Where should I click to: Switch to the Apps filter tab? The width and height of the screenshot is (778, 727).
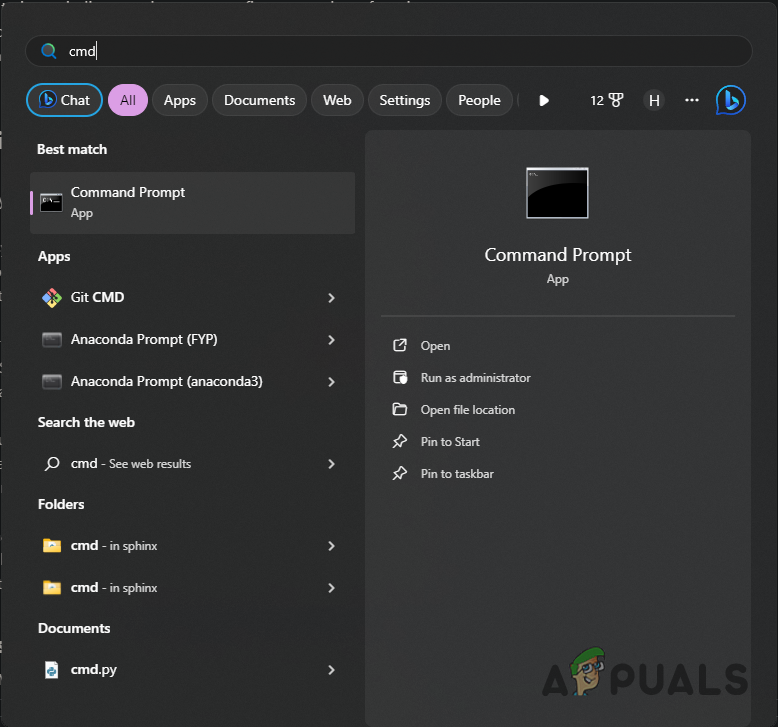coord(180,100)
